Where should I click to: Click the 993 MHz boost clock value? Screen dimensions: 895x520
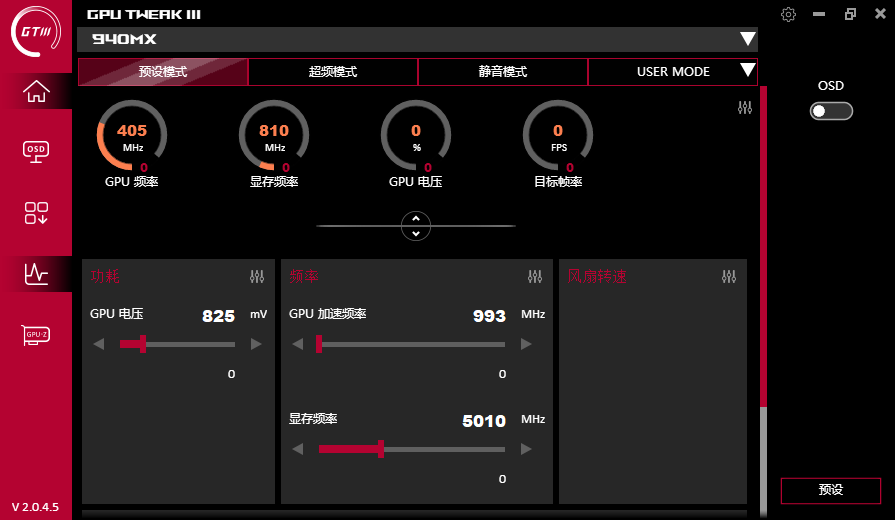tap(489, 316)
